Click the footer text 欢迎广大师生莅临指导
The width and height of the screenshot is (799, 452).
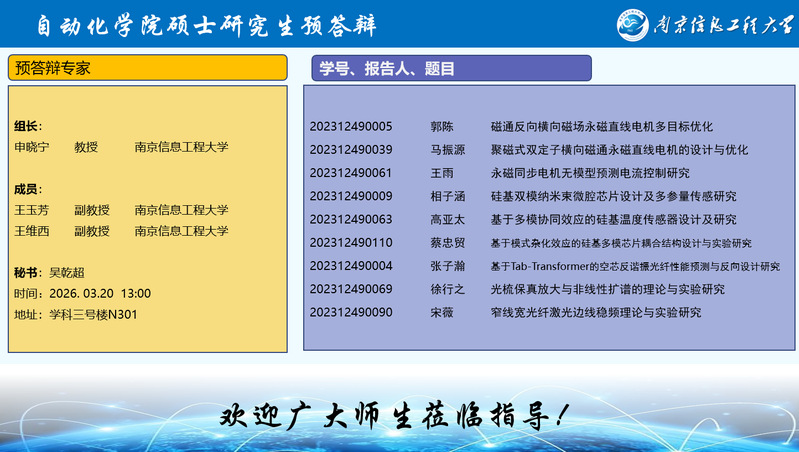click(x=397, y=413)
